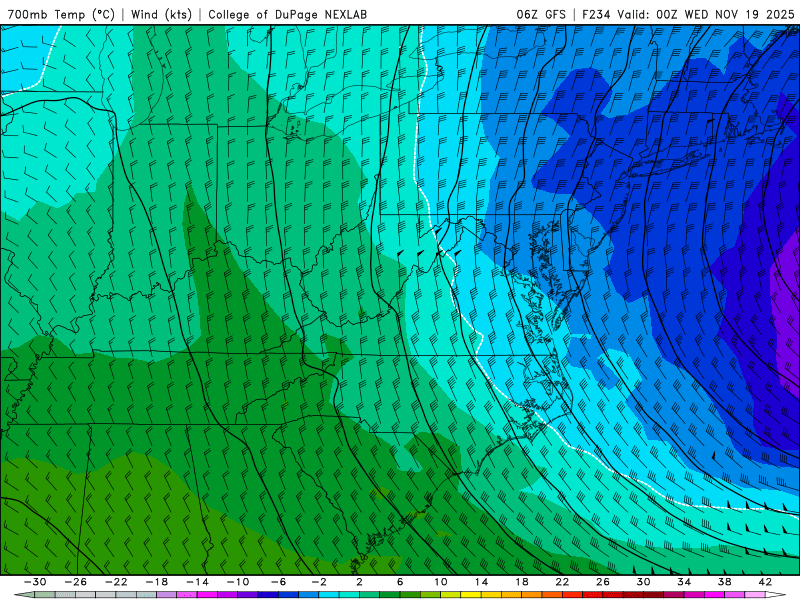Click the "06Z GFS" model run label
Viewport: 800px width, 600px height.
coord(541,15)
